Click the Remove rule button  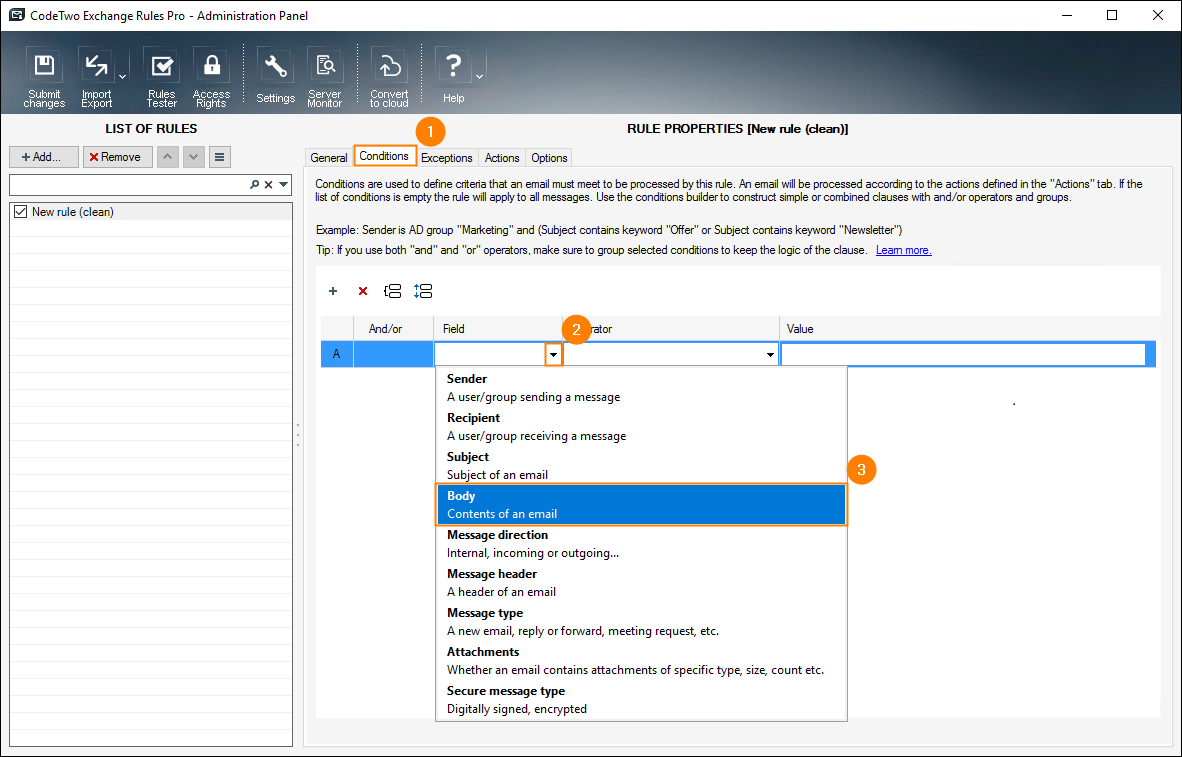click(x=118, y=157)
